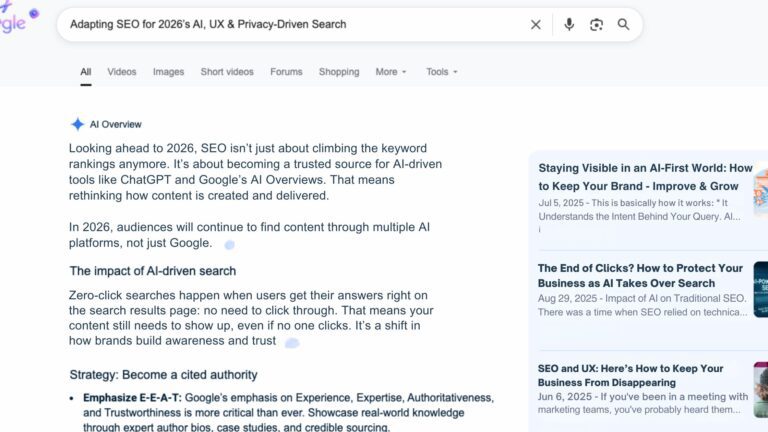Screen dimensions: 768x432
Task: Click paragraph starting 'Zero-click searches happen'
Action: point(251,318)
